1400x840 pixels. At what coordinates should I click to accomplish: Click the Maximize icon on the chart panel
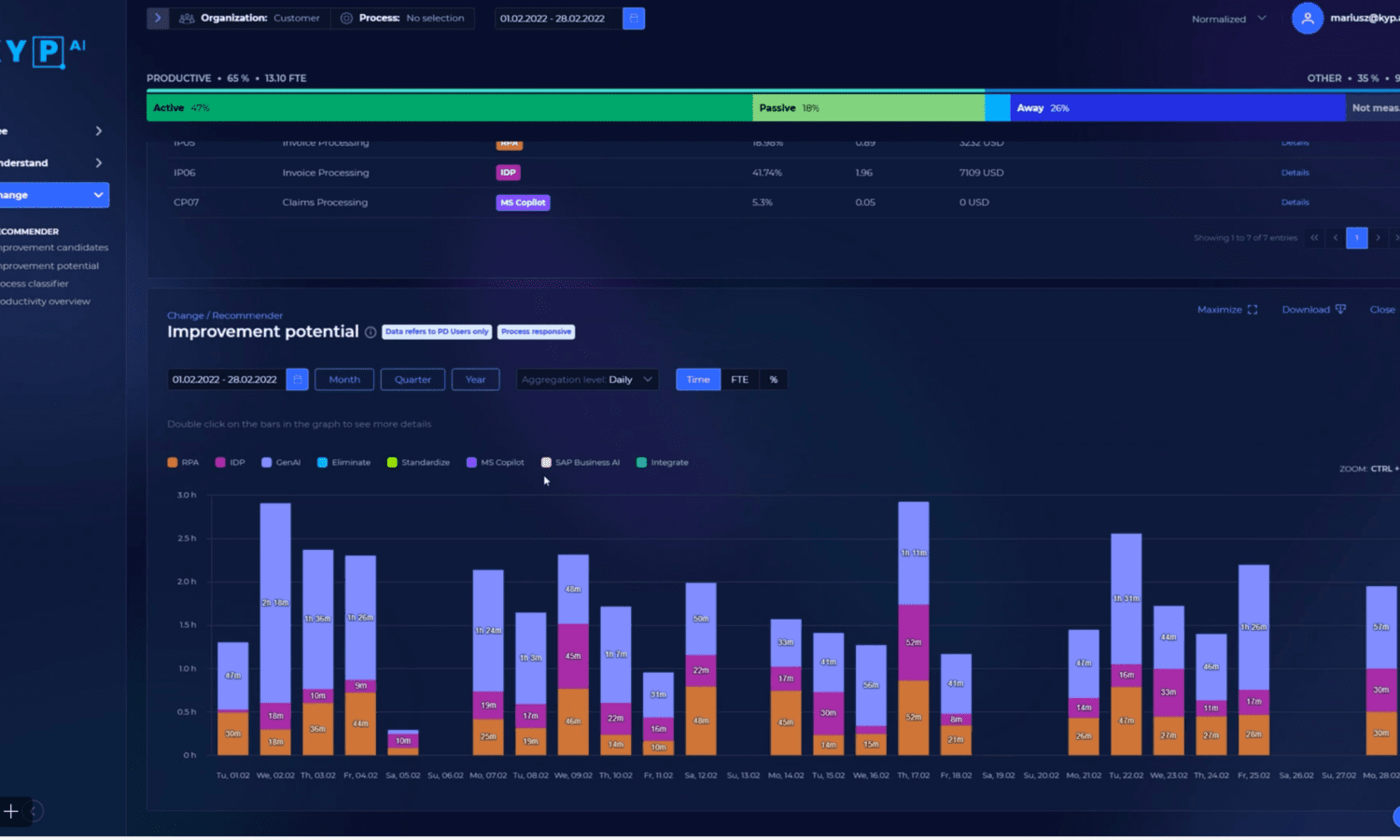(1252, 309)
